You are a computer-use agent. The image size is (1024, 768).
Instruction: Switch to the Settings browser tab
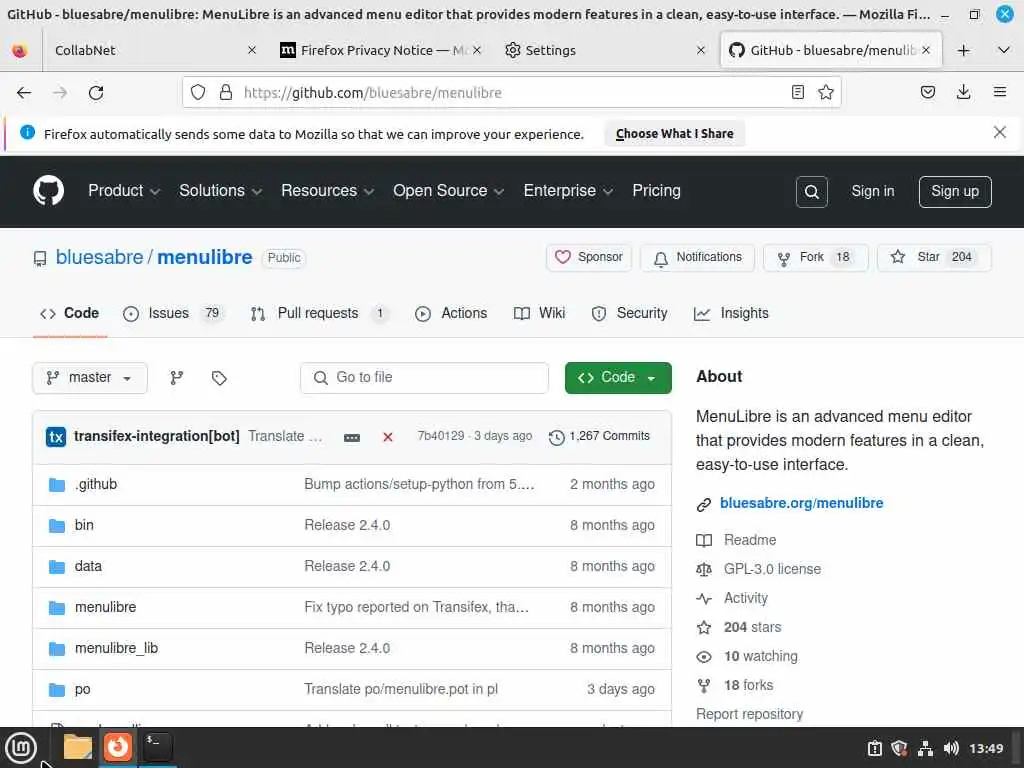coord(605,50)
